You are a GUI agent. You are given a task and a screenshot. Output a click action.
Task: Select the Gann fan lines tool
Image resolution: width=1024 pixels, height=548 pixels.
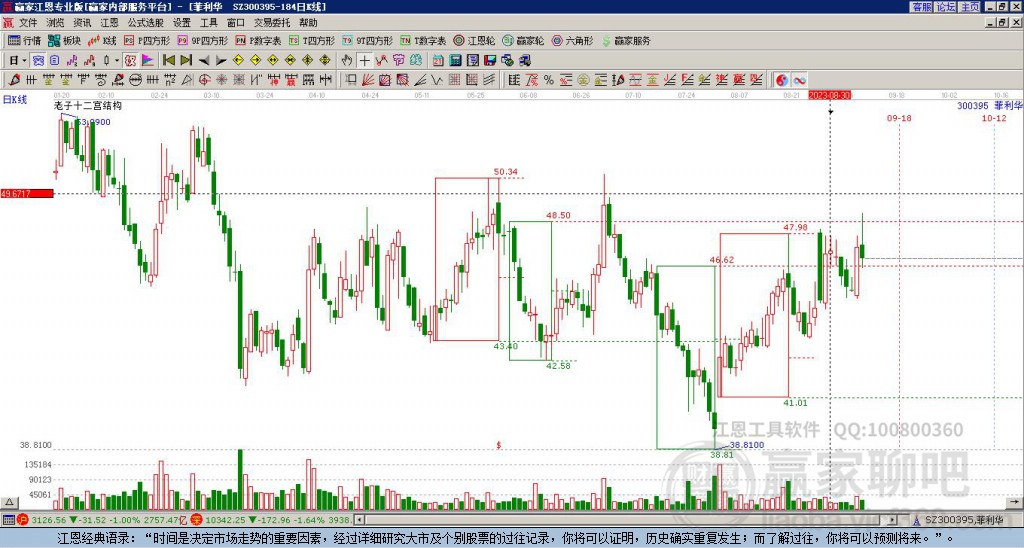tap(368, 80)
